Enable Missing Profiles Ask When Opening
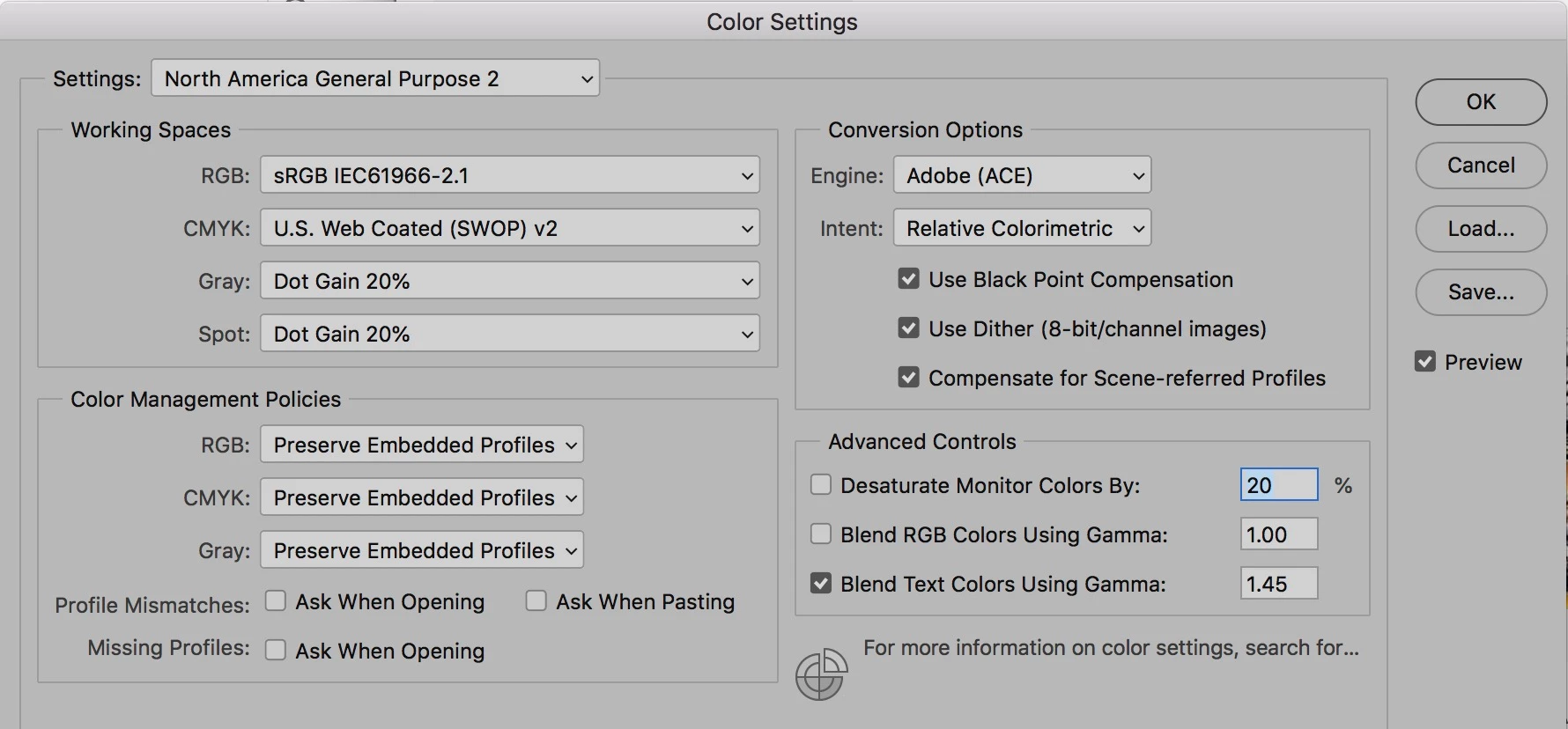 click(x=276, y=651)
